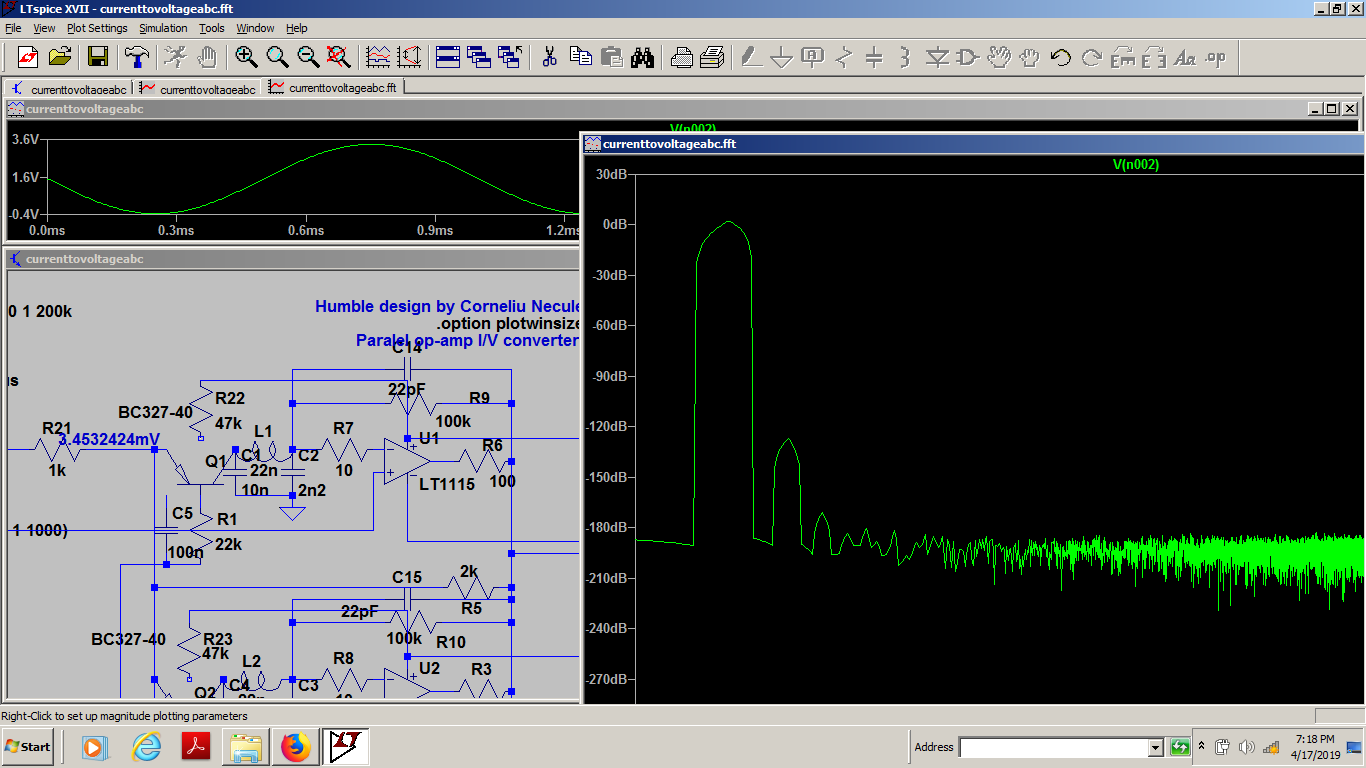
Task: Click the 3.6V axis label in waveform window
Action: tap(26, 139)
